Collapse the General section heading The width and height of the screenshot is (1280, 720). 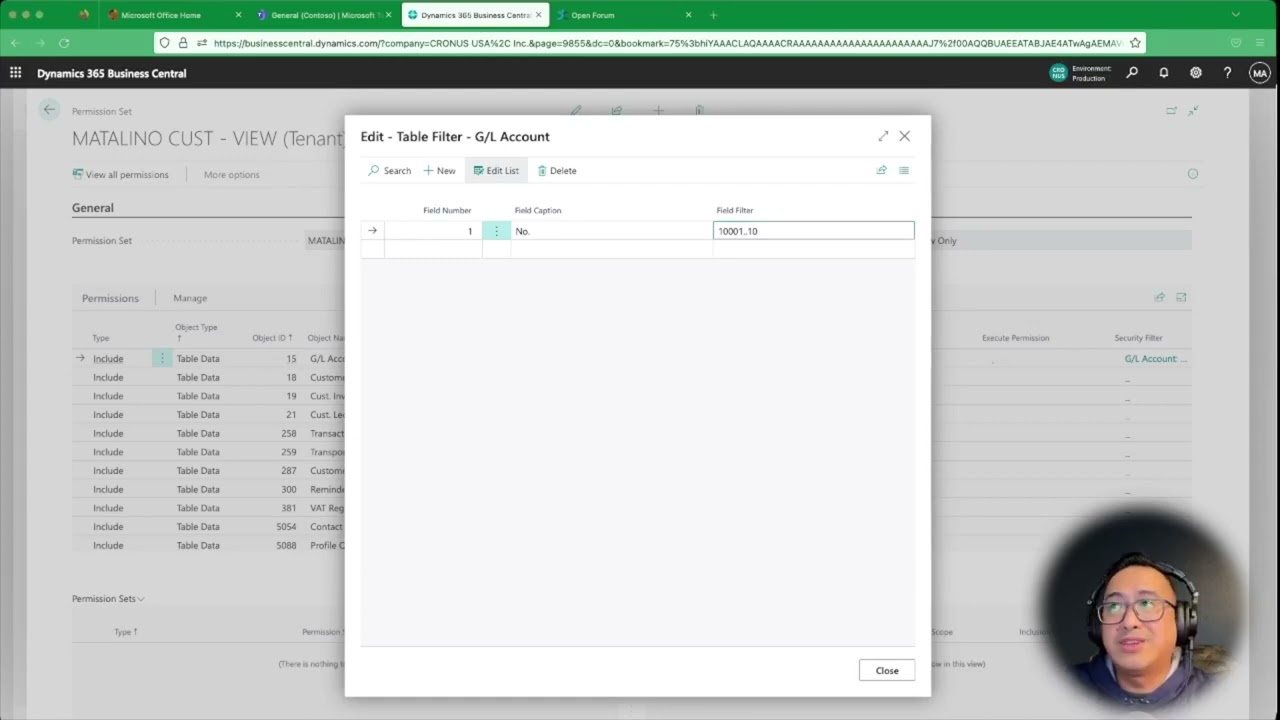point(92,208)
